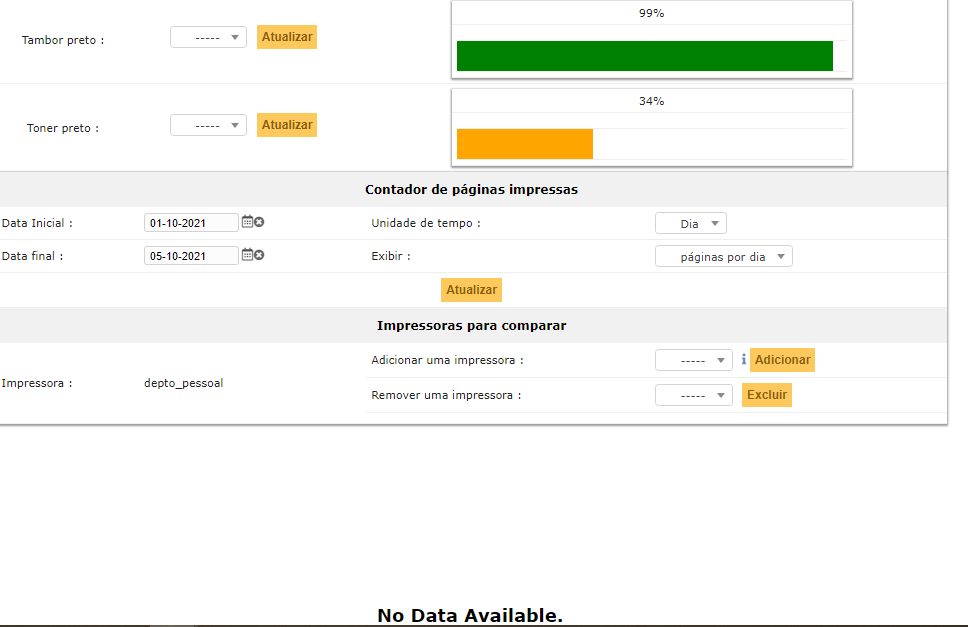Open Tambor preto dropdown
The height and width of the screenshot is (627, 968).
pos(209,37)
